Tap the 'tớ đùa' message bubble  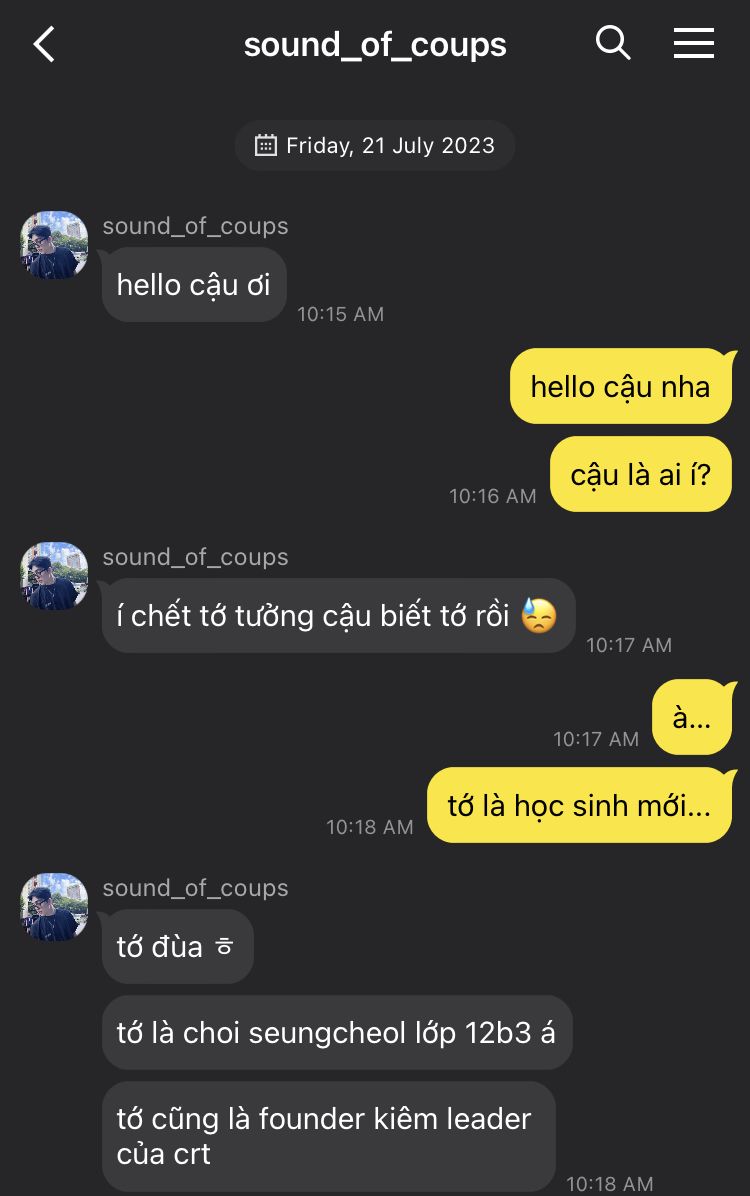pos(177,946)
